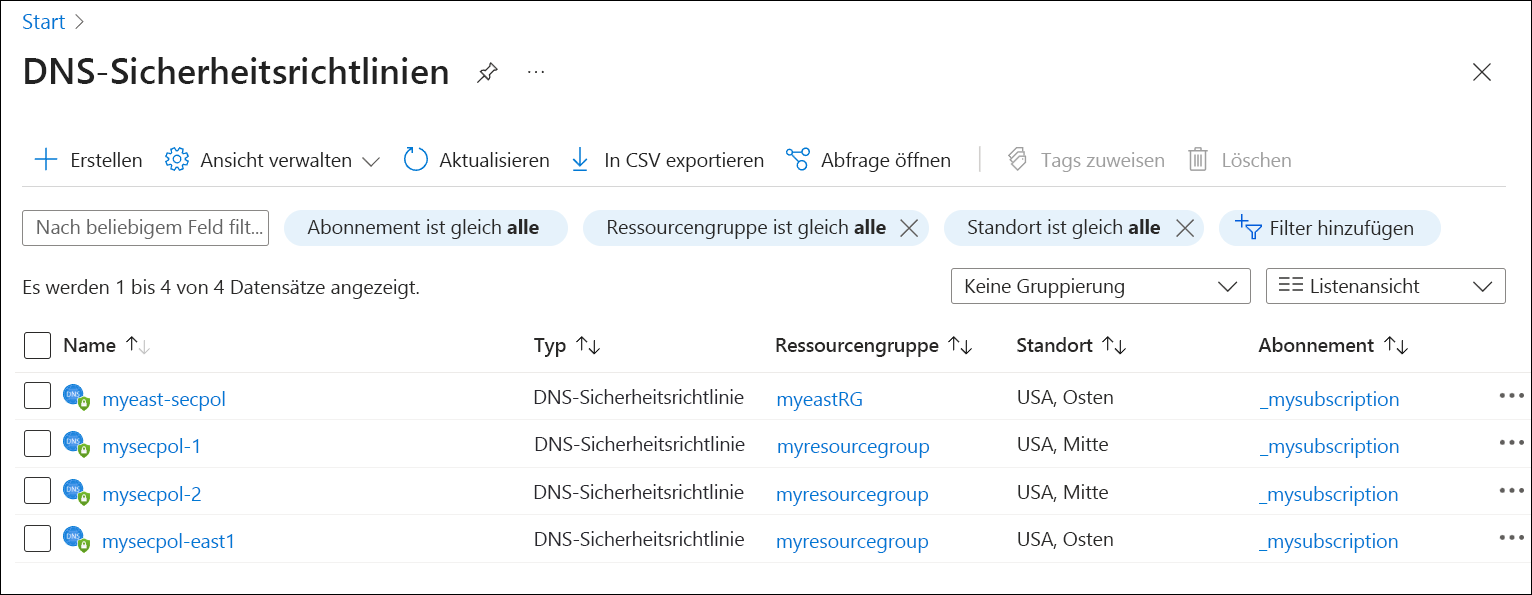Image resolution: width=1532 pixels, height=595 pixels.
Task: Click the _mysubscription link for mysecpol-1
Action: click(1329, 445)
